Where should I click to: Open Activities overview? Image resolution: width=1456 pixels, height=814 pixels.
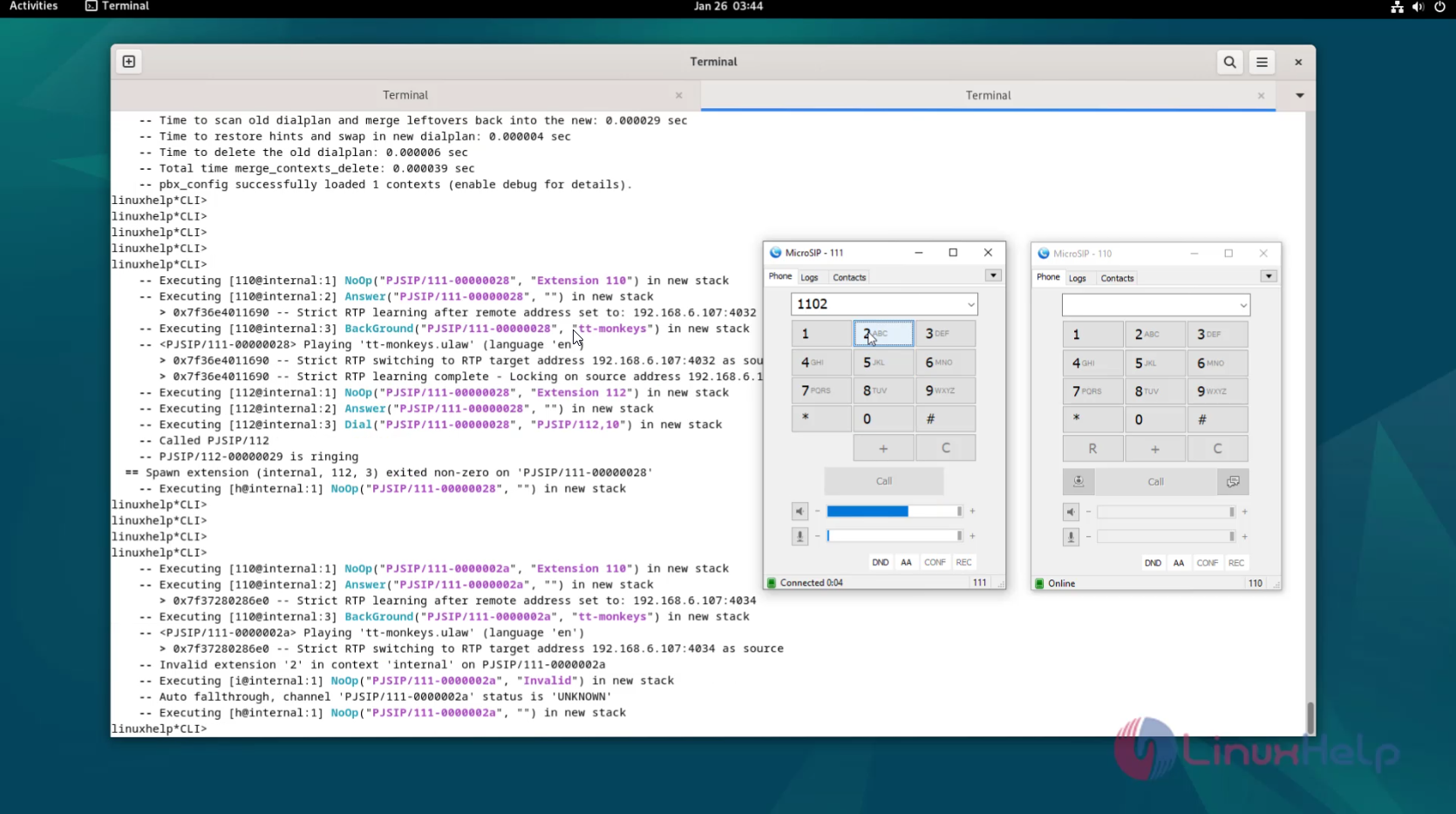click(33, 6)
